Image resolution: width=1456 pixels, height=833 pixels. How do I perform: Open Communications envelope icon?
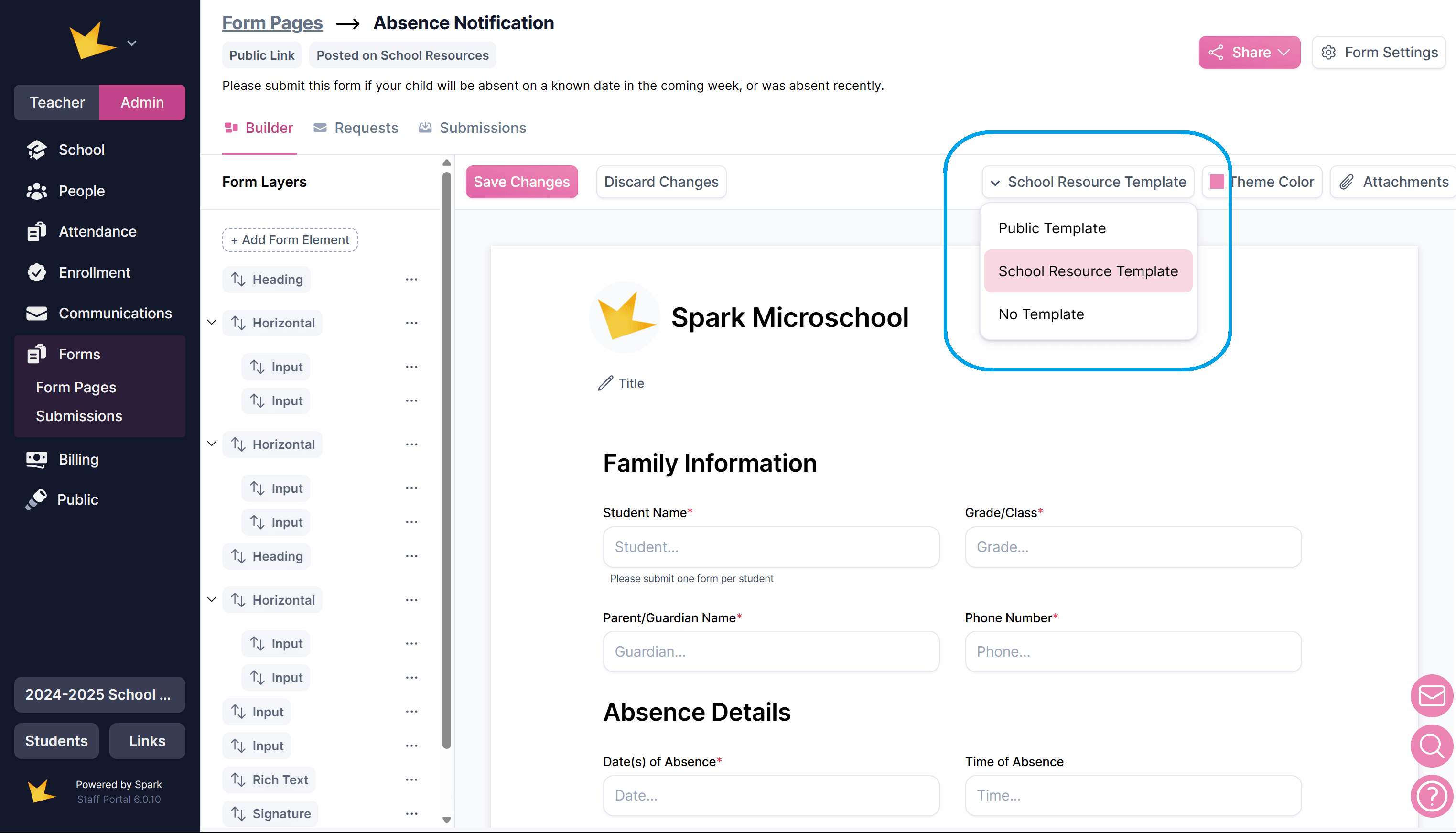37,314
